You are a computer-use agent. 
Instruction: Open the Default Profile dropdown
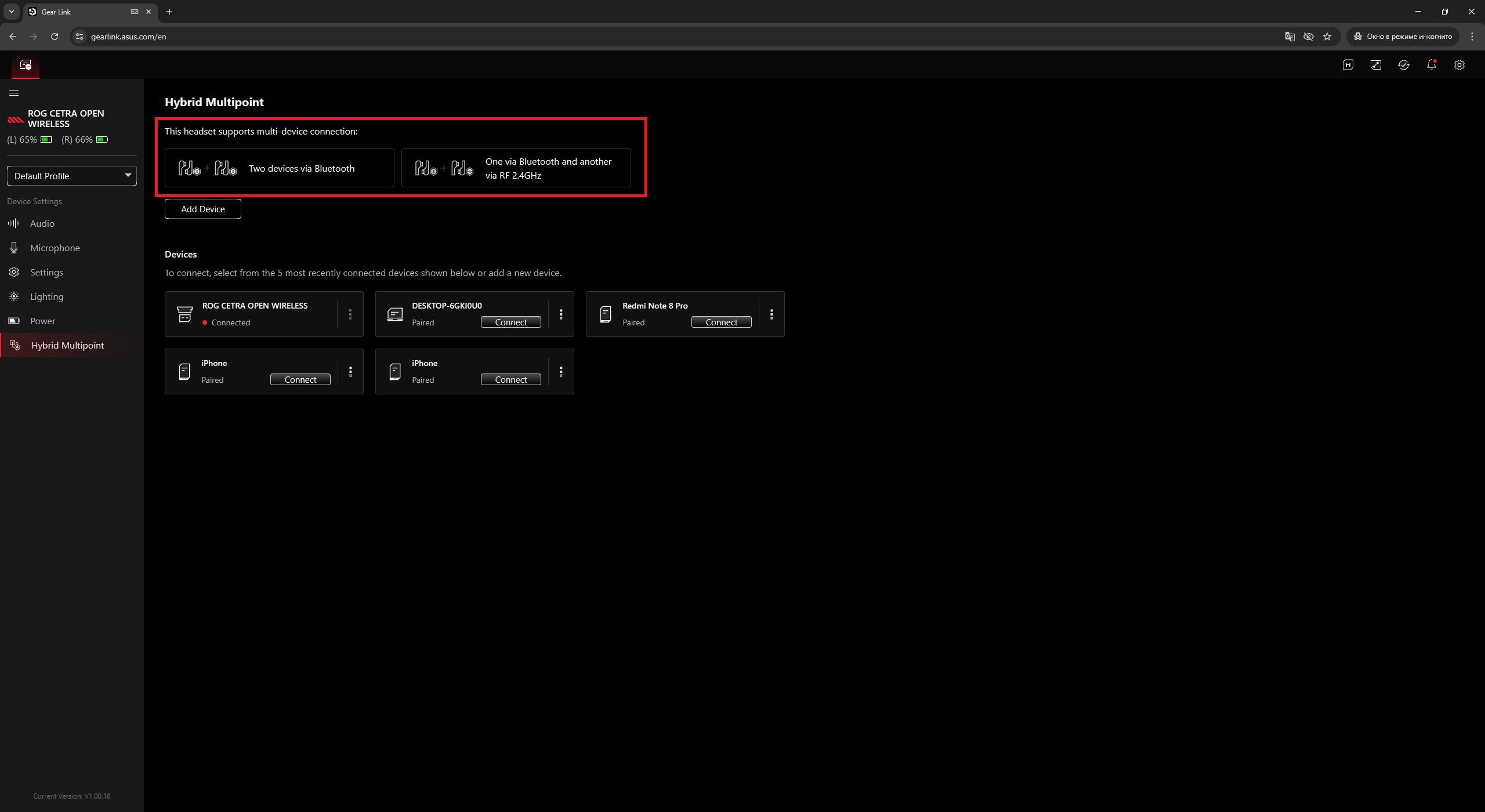point(72,176)
